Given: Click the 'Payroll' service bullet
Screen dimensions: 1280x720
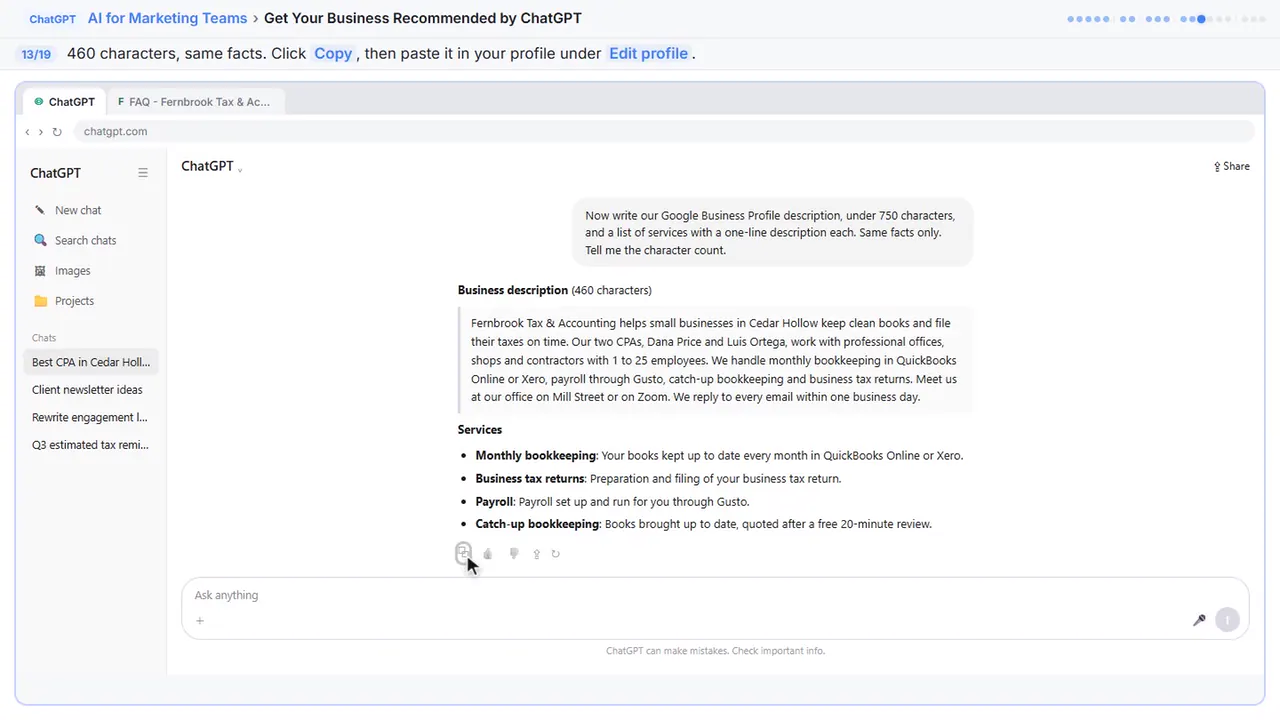Looking at the screenshot, I should [612, 502].
